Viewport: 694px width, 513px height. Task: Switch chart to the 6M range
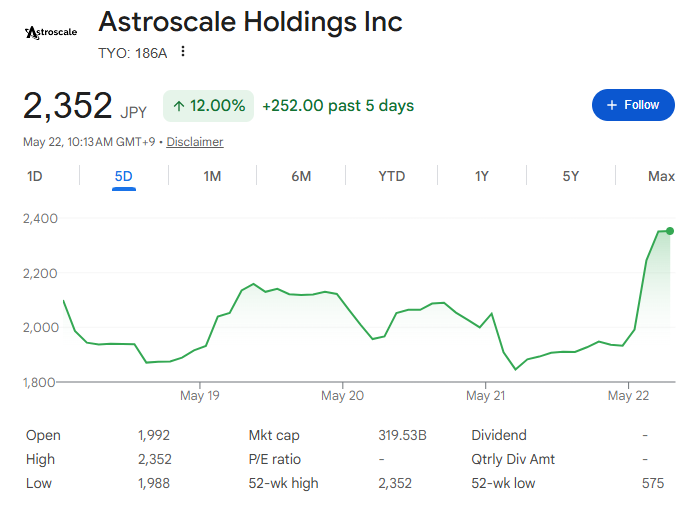(301, 176)
